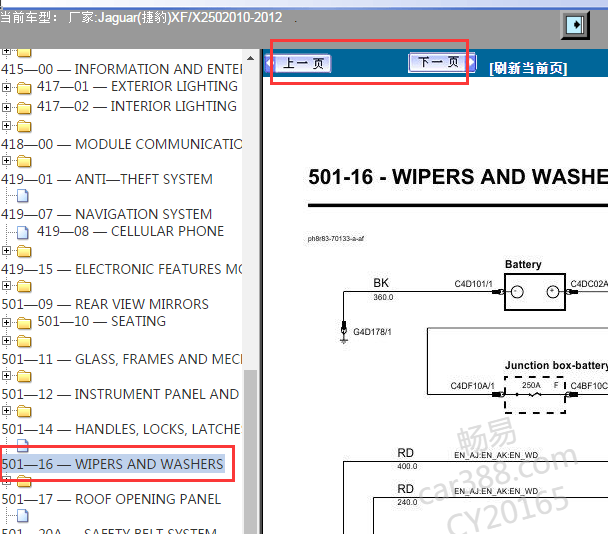Open 419—07 NAVIGATION SYSTEM entry

pos(107,214)
